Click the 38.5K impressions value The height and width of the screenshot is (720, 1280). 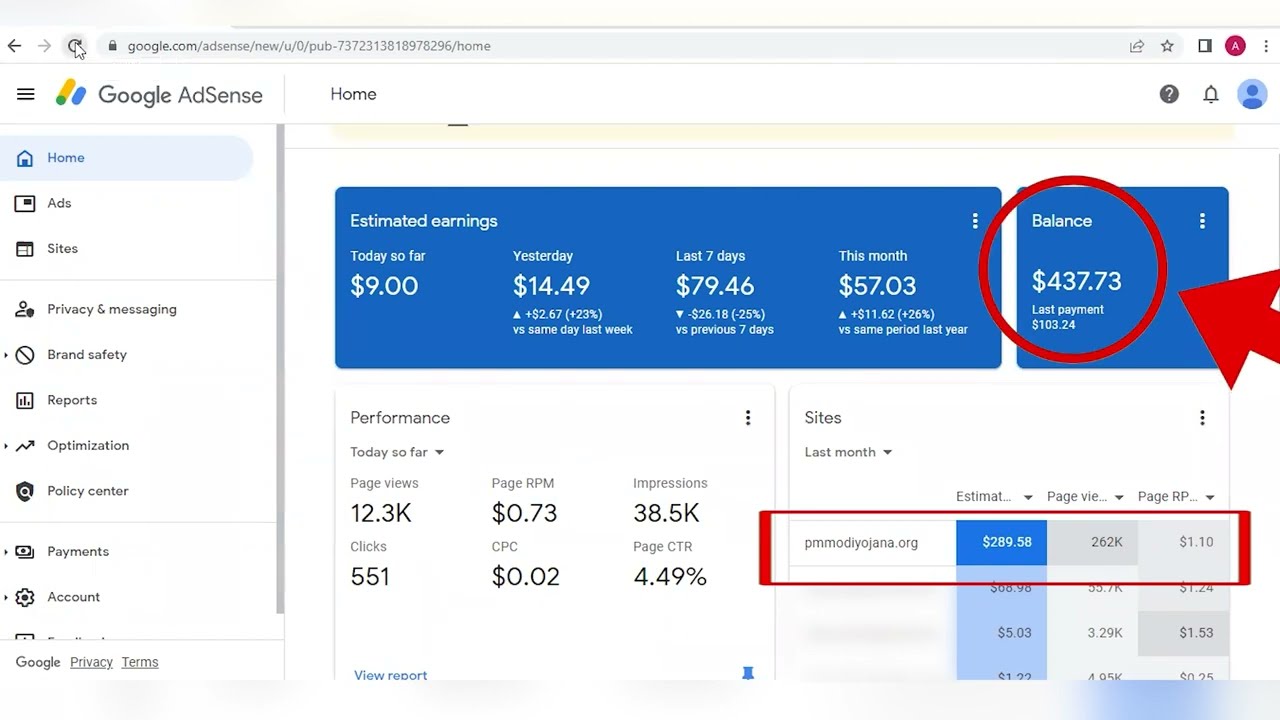(x=666, y=513)
